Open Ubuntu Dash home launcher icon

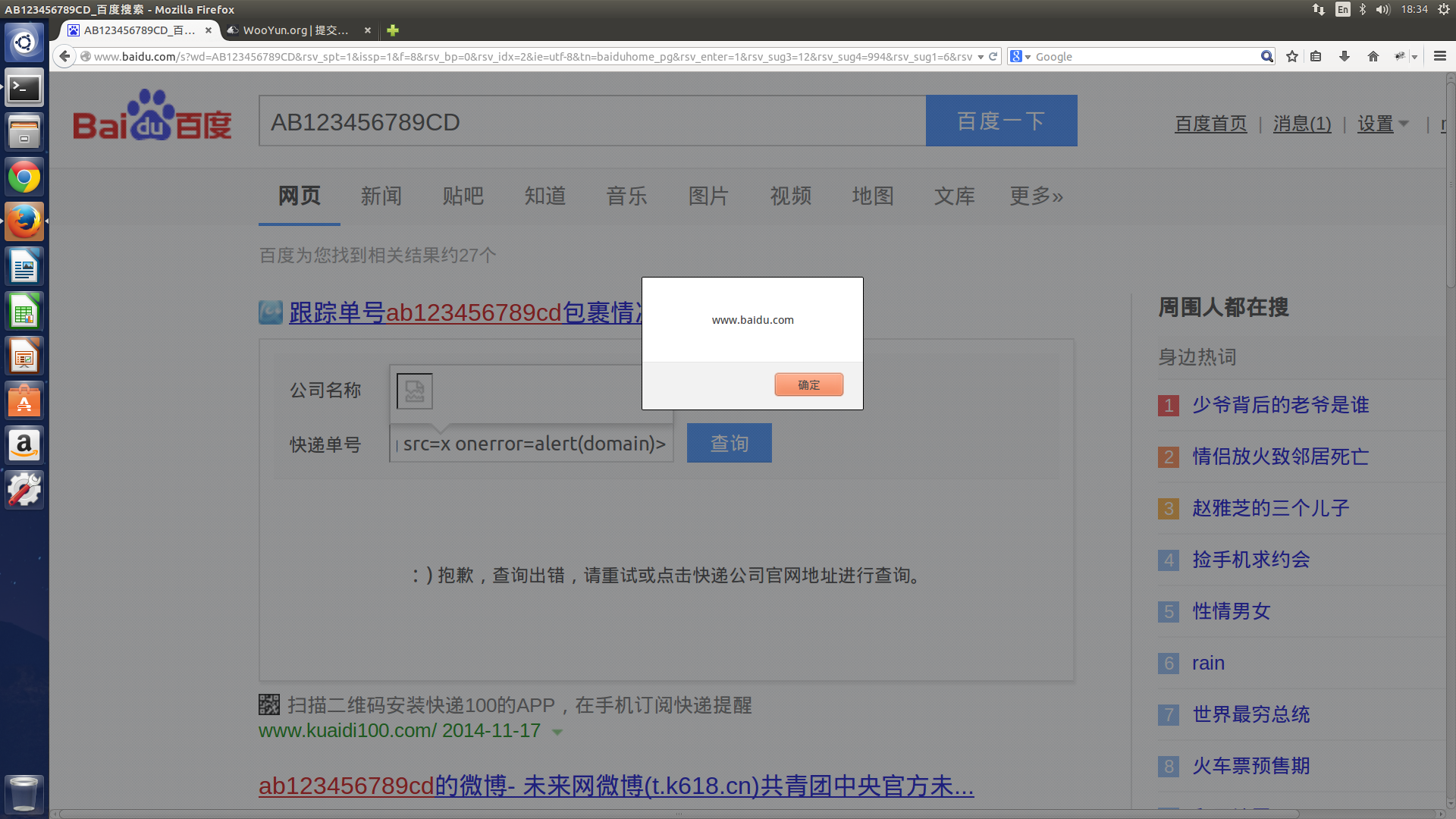click(x=24, y=42)
